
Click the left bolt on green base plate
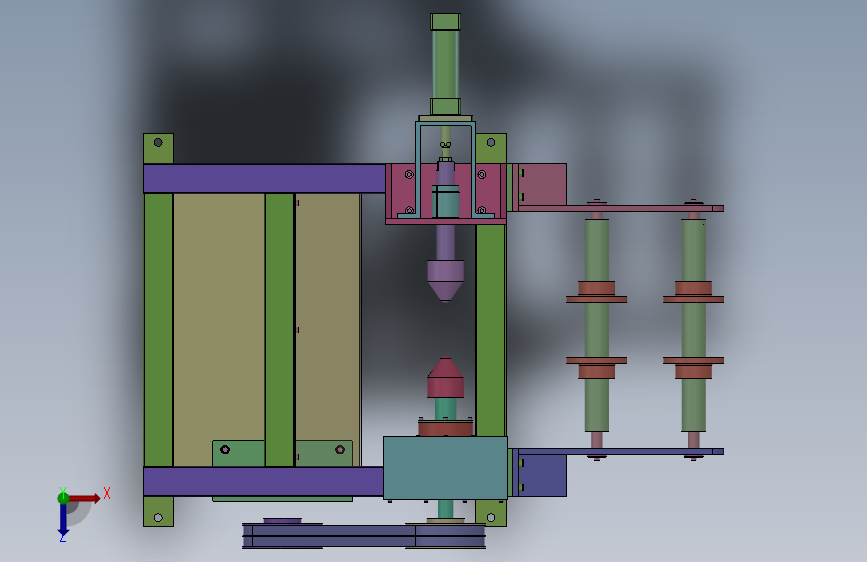pyautogui.click(x=225, y=449)
